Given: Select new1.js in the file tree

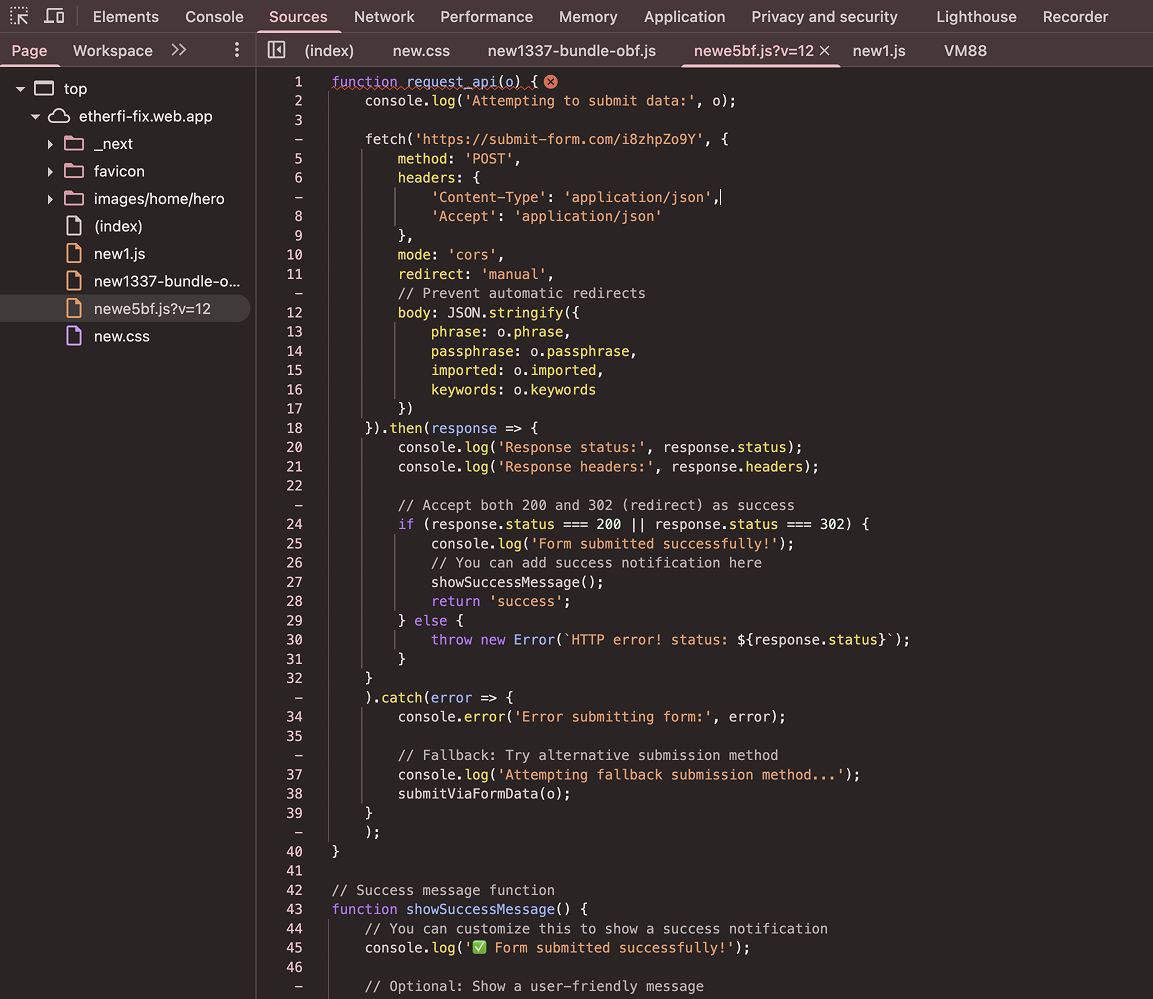Looking at the screenshot, I should tap(119, 254).
